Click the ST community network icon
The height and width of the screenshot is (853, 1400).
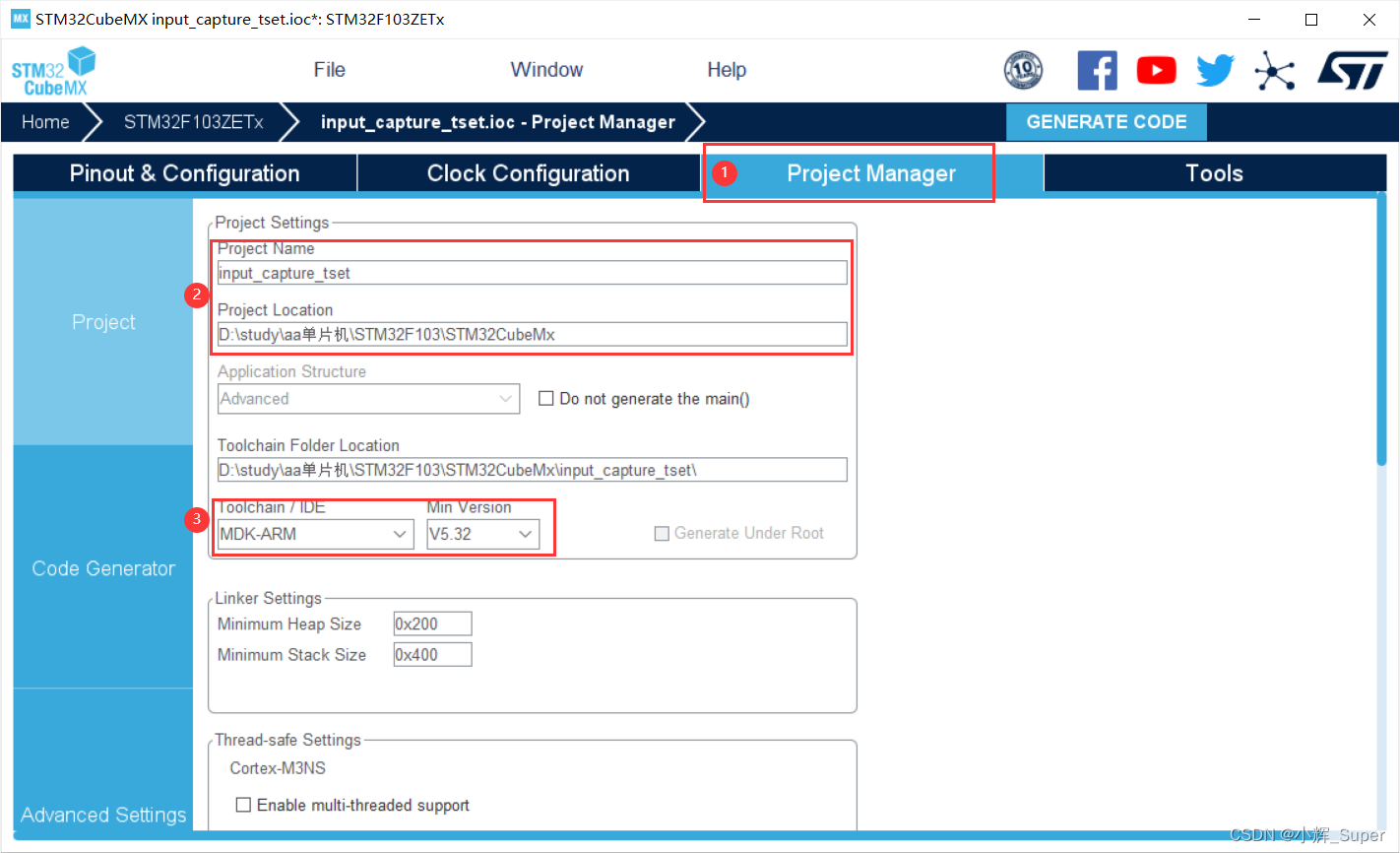1274,70
